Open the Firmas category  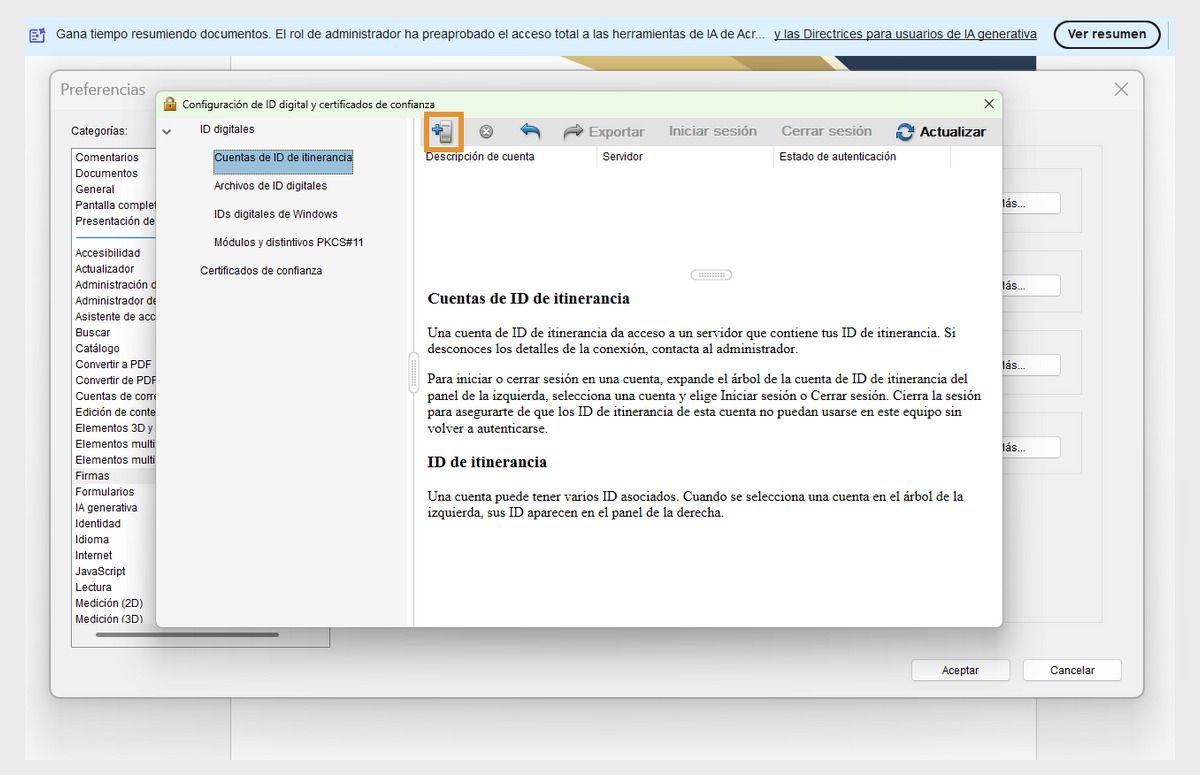[91, 475]
